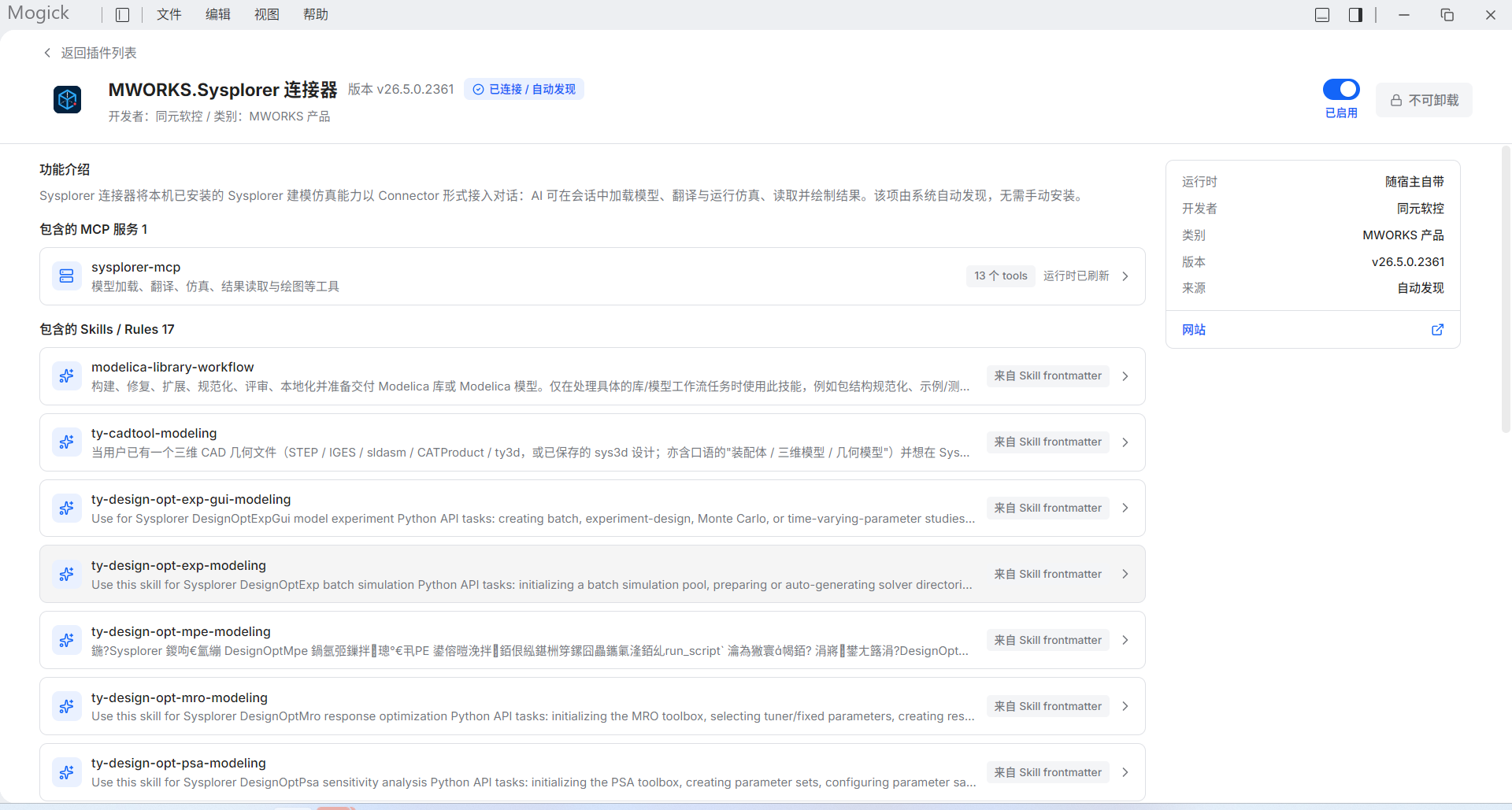Image resolution: width=1512 pixels, height=810 pixels.
Task: Open the 文件 menu
Action: pos(169,15)
